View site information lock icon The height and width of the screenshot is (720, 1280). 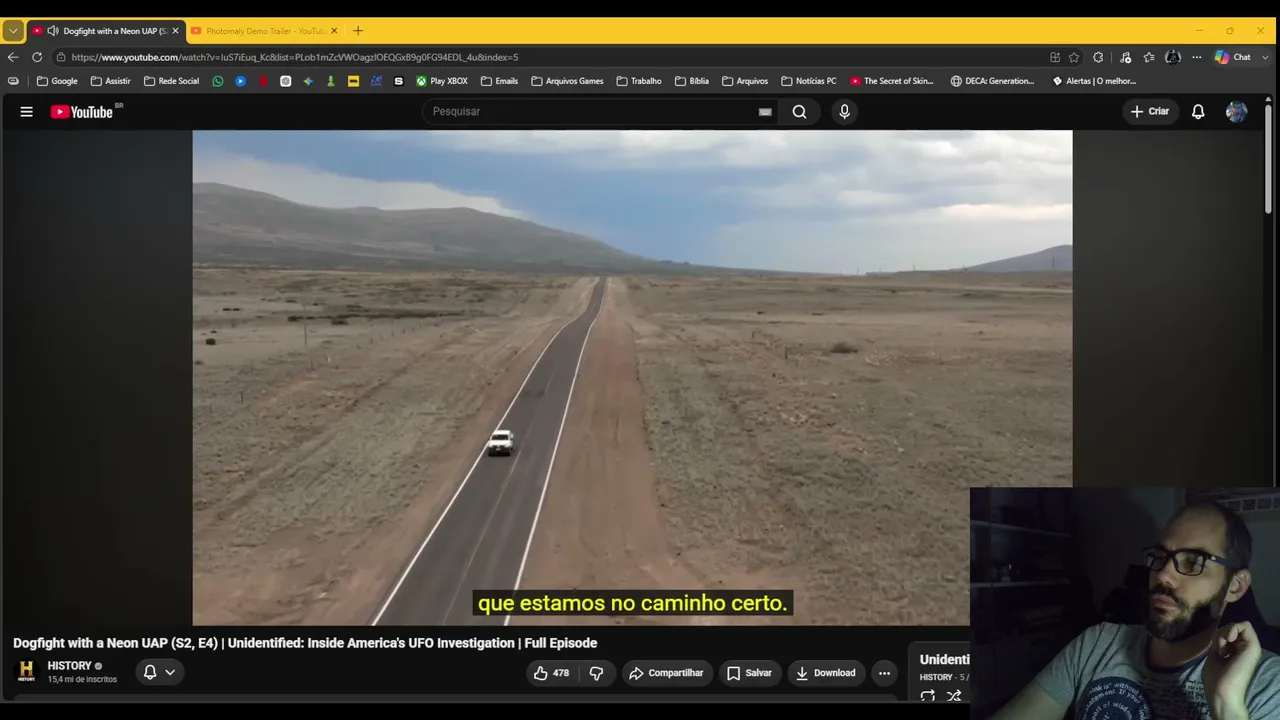[x=61, y=57]
